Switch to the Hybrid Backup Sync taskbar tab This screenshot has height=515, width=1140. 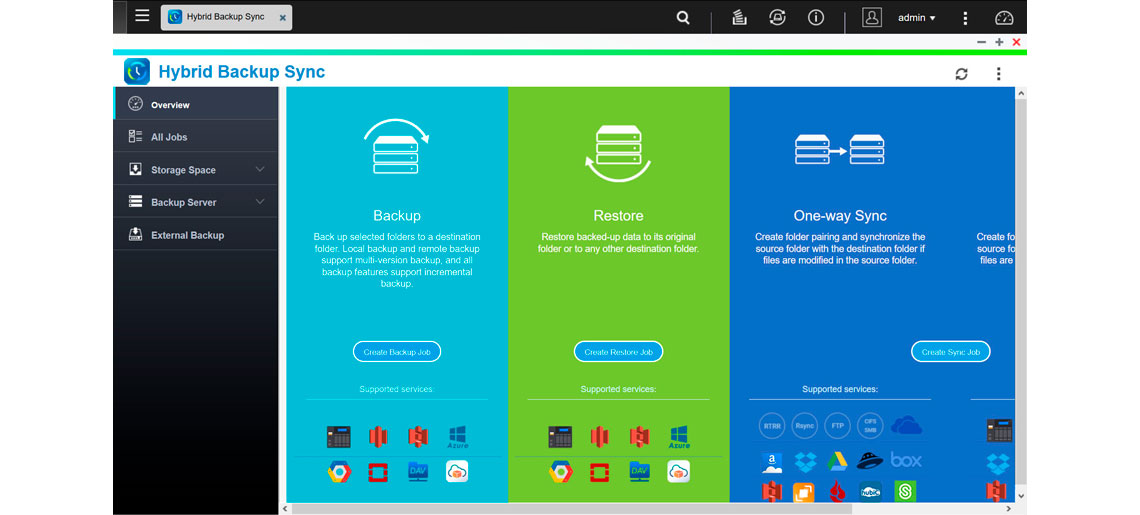[226, 17]
